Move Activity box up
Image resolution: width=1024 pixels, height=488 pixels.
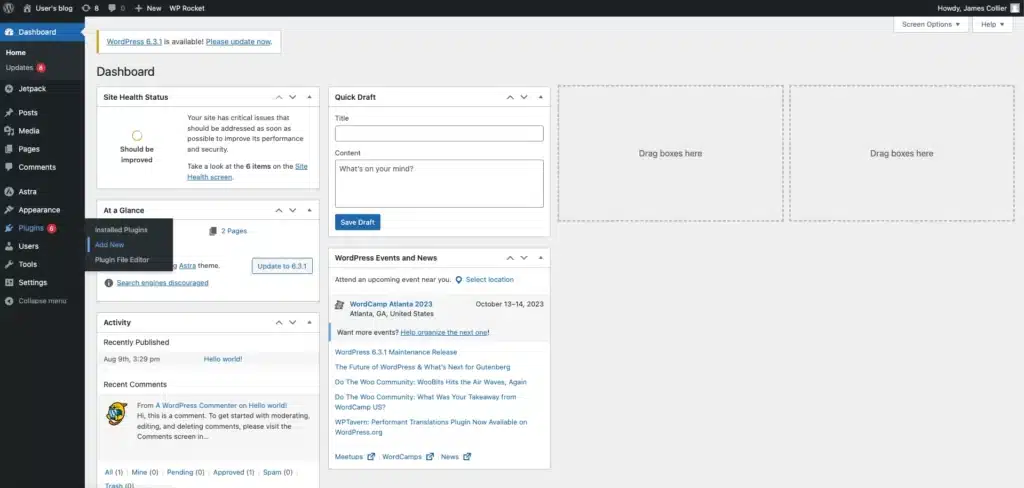pyautogui.click(x=279, y=323)
